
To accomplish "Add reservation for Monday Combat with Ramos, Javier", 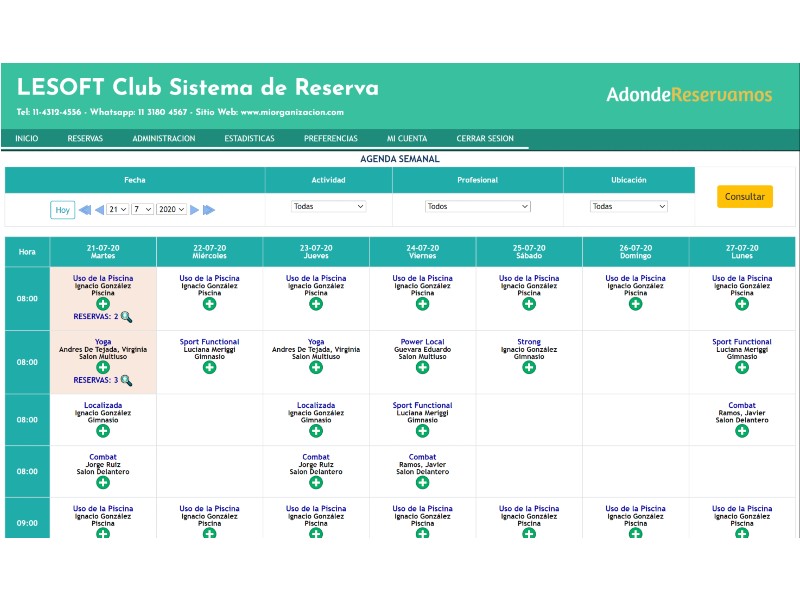I will point(742,431).
